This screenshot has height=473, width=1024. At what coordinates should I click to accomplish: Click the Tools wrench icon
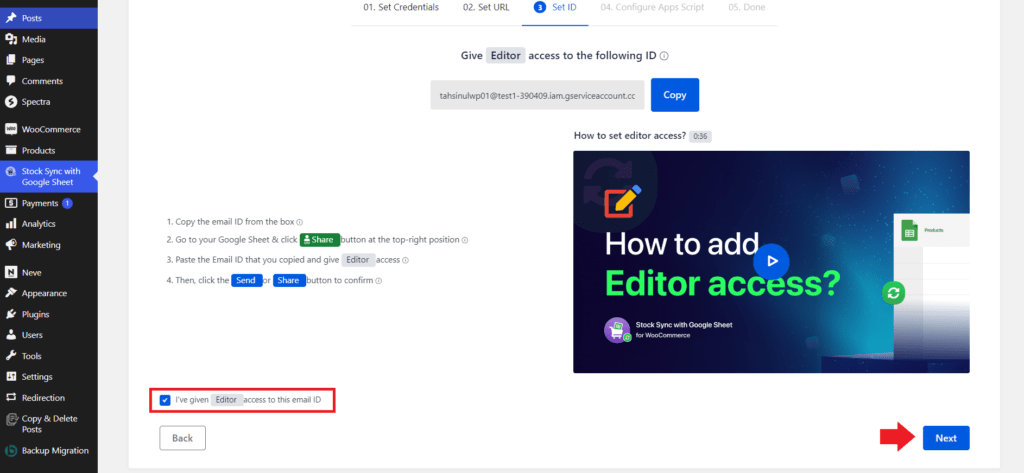[10, 356]
